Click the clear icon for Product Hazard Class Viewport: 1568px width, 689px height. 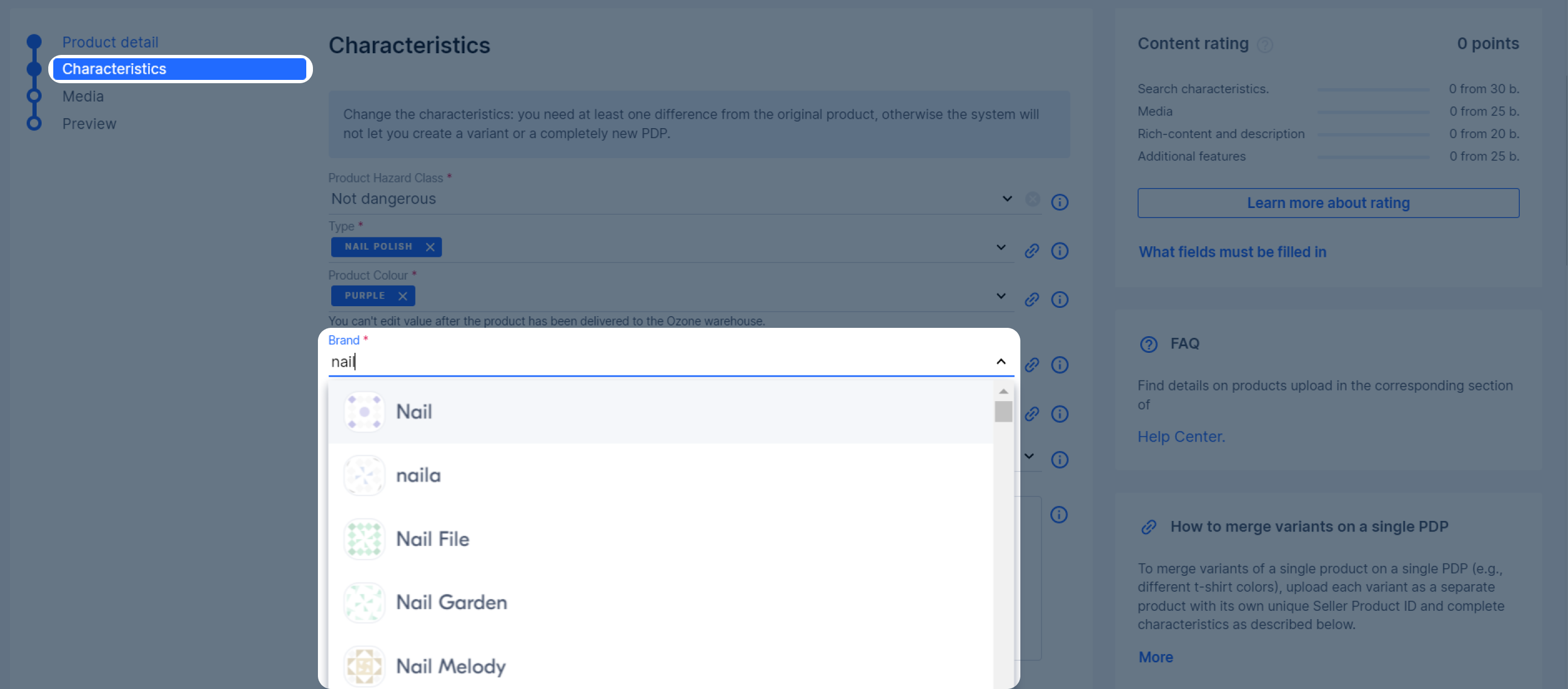(1033, 199)
